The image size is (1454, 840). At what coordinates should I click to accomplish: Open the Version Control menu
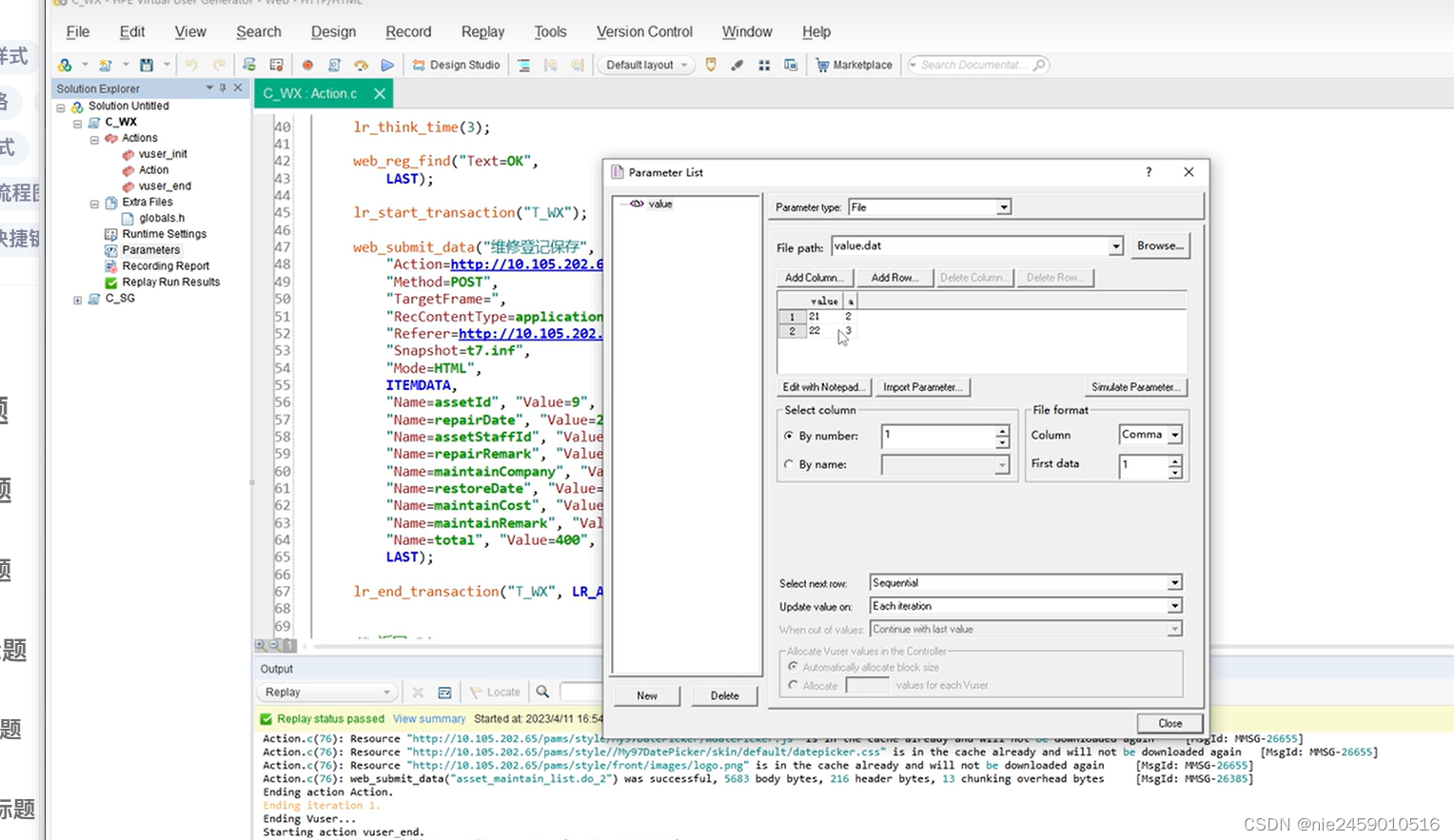644,31
